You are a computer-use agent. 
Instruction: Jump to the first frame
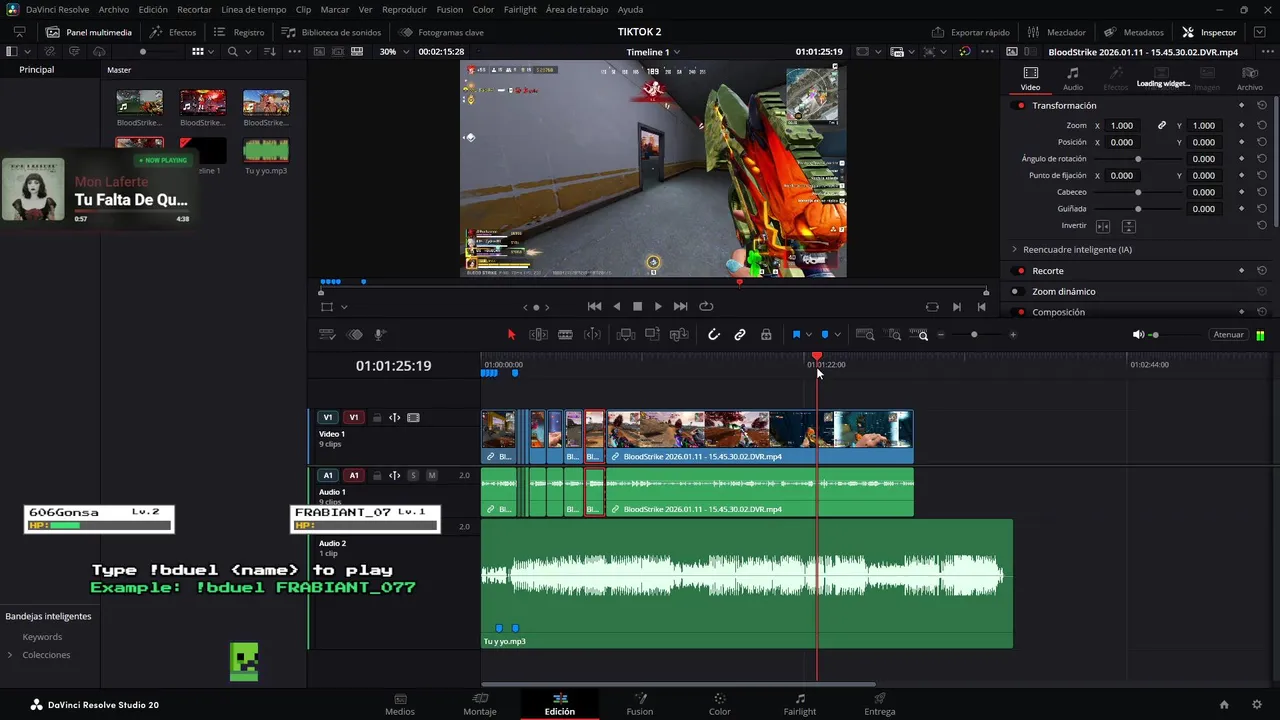(594, 307)
